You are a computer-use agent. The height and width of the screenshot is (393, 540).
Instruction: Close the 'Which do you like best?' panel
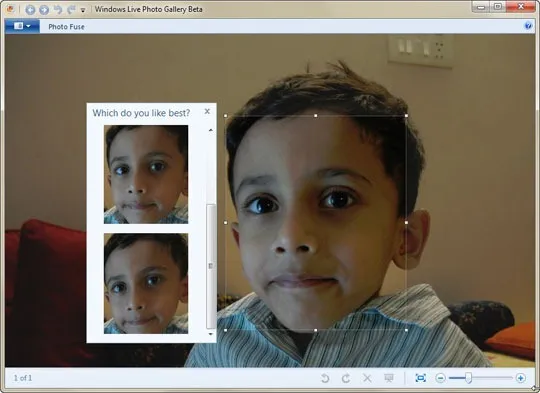tap(207, 111)
